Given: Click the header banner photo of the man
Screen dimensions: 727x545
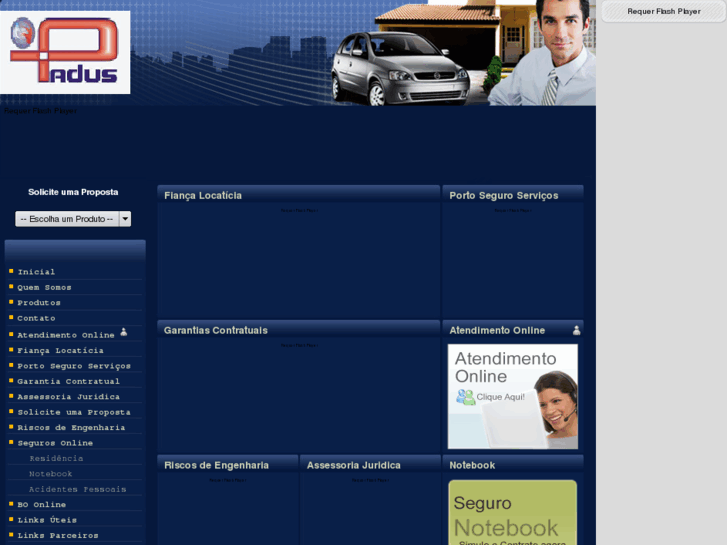Looking at the screenshot, I should pos(542,52).
